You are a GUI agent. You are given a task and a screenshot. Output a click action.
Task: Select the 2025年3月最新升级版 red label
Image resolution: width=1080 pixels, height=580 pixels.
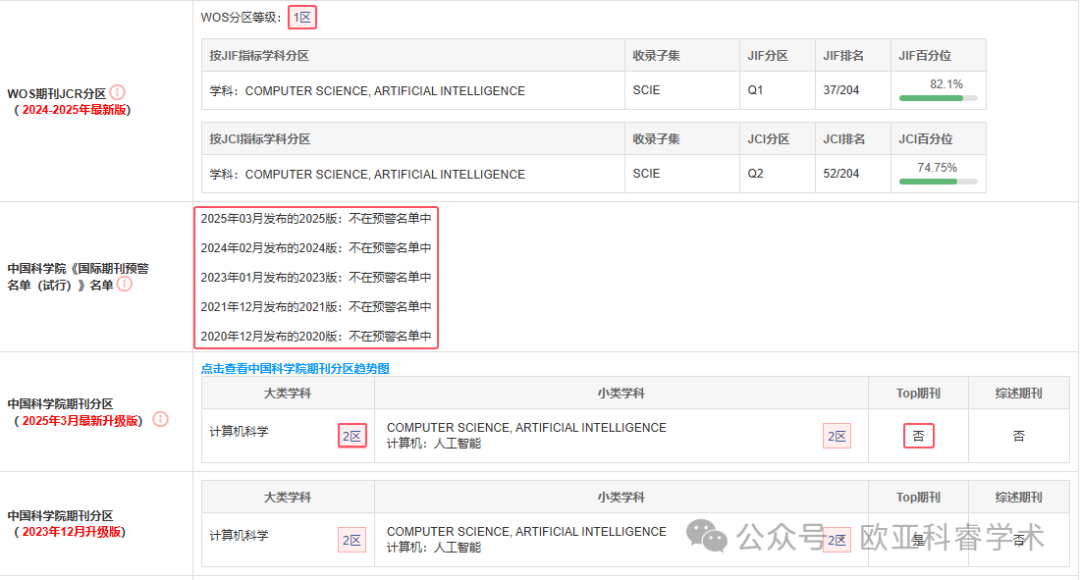80,421
